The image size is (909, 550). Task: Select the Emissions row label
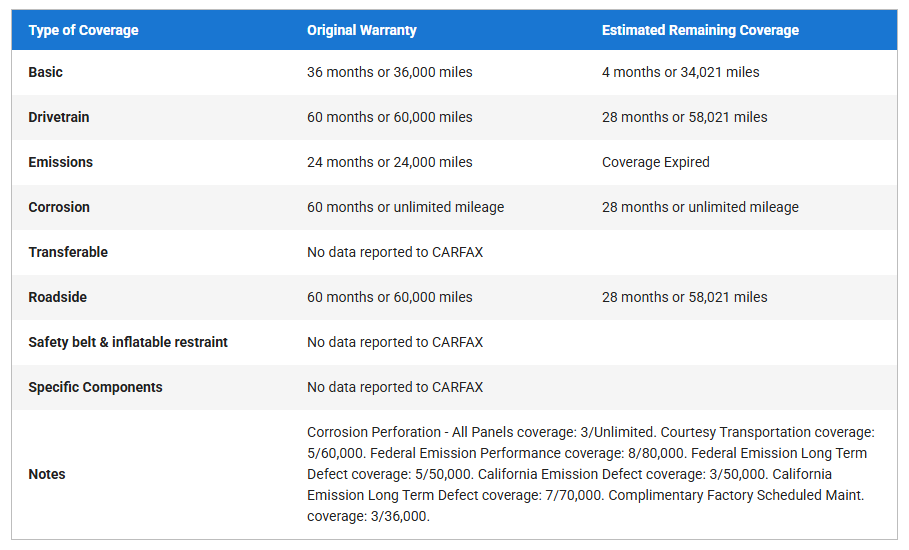(60, 162)
